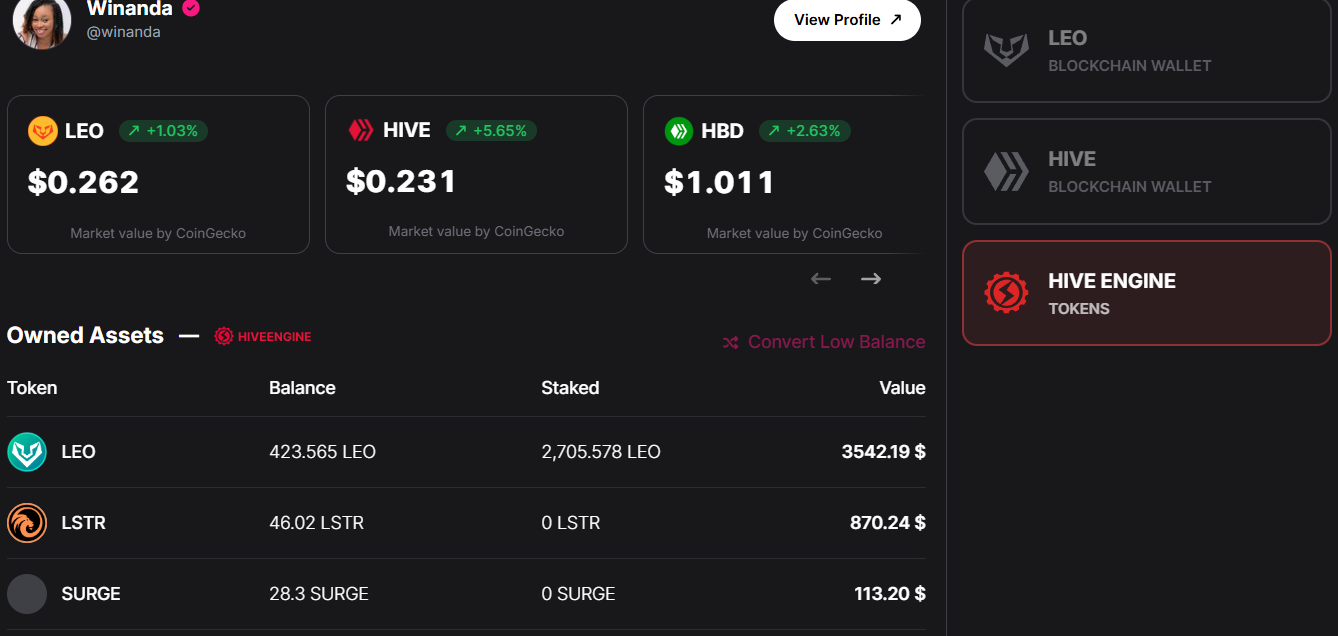Click Winanda's profile avatar photo
Screen dimensions: 1338x636
pos(42,22)
